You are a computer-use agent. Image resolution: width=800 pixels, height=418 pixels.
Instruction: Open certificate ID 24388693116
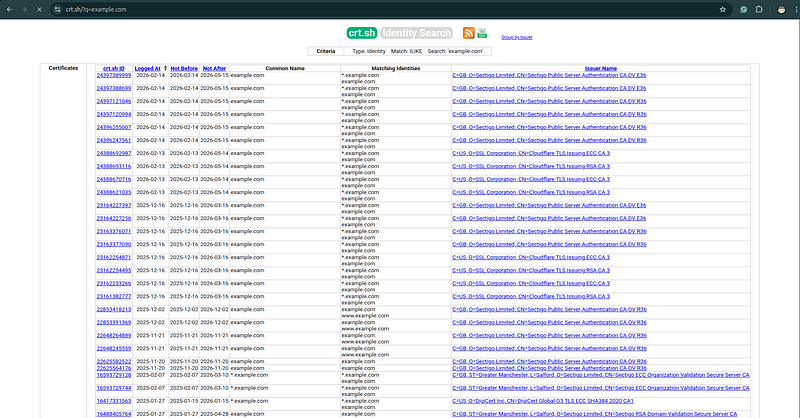click(x=114, y=166)
